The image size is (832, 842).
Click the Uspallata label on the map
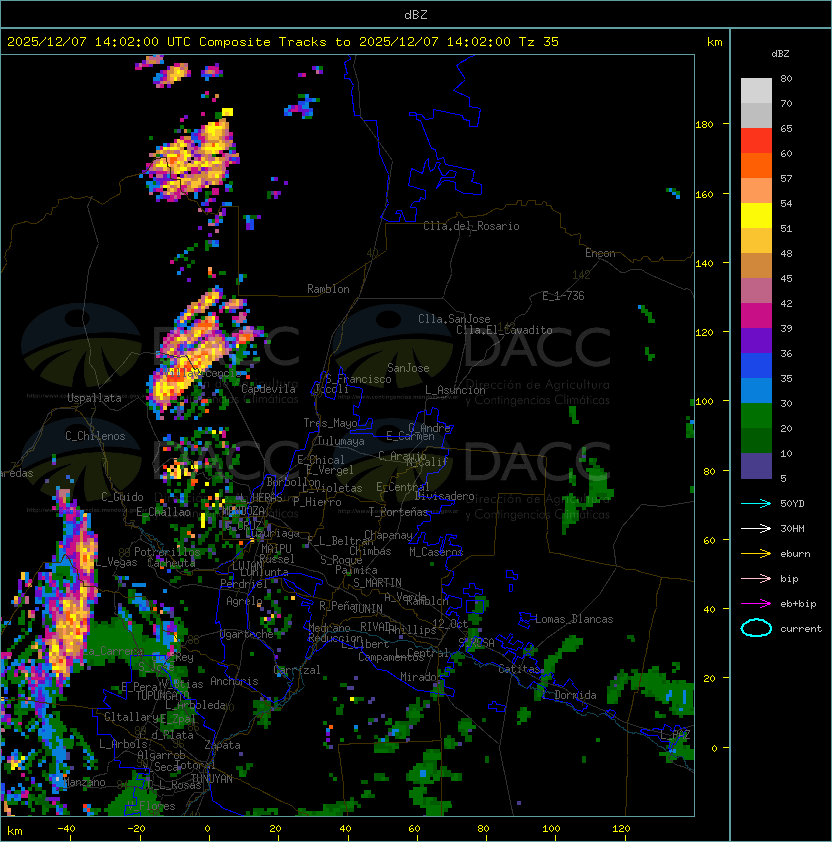pos(94,398)
